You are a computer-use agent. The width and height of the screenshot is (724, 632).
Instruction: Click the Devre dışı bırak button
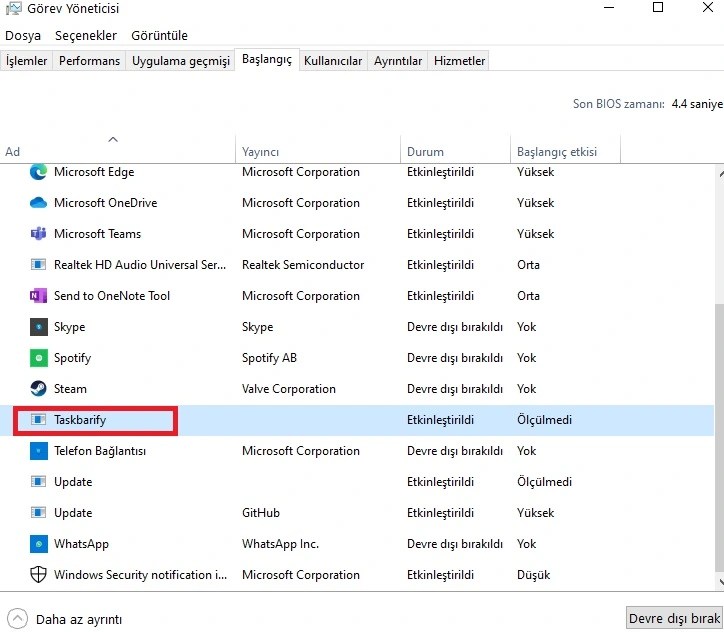point(675,618)
